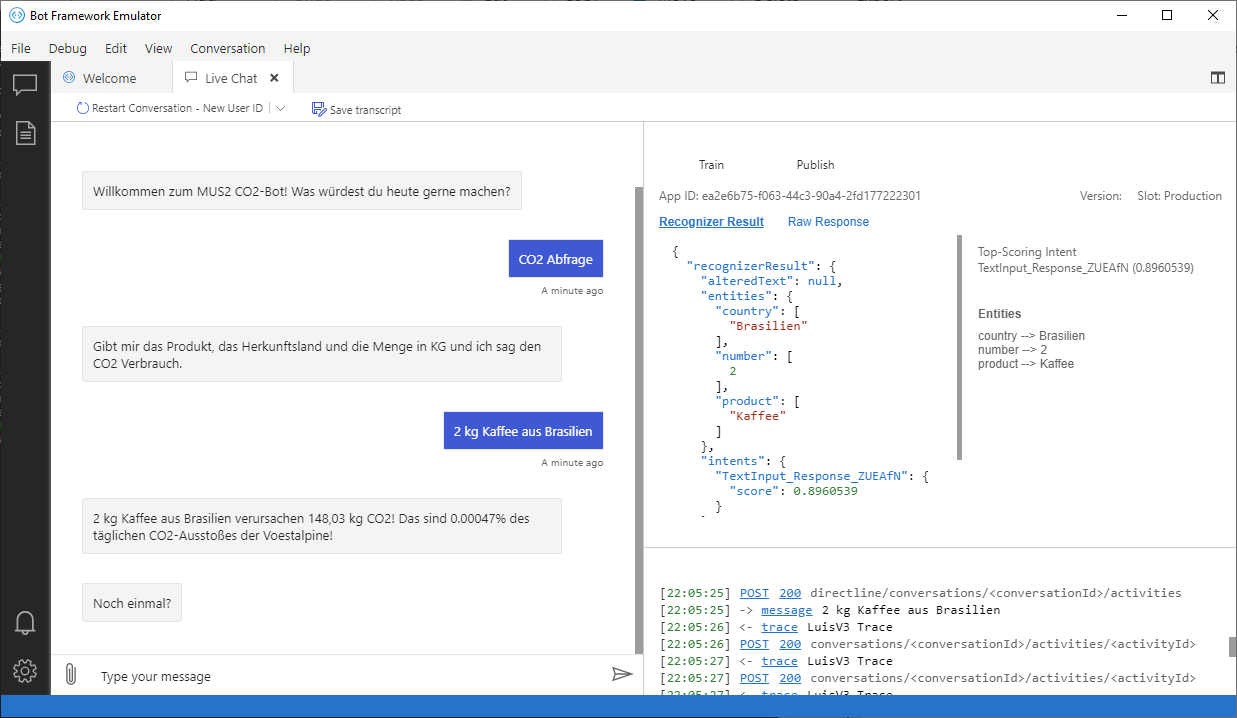
Task: Select the Live Chat tab
Action: click(x=231, y=78)
